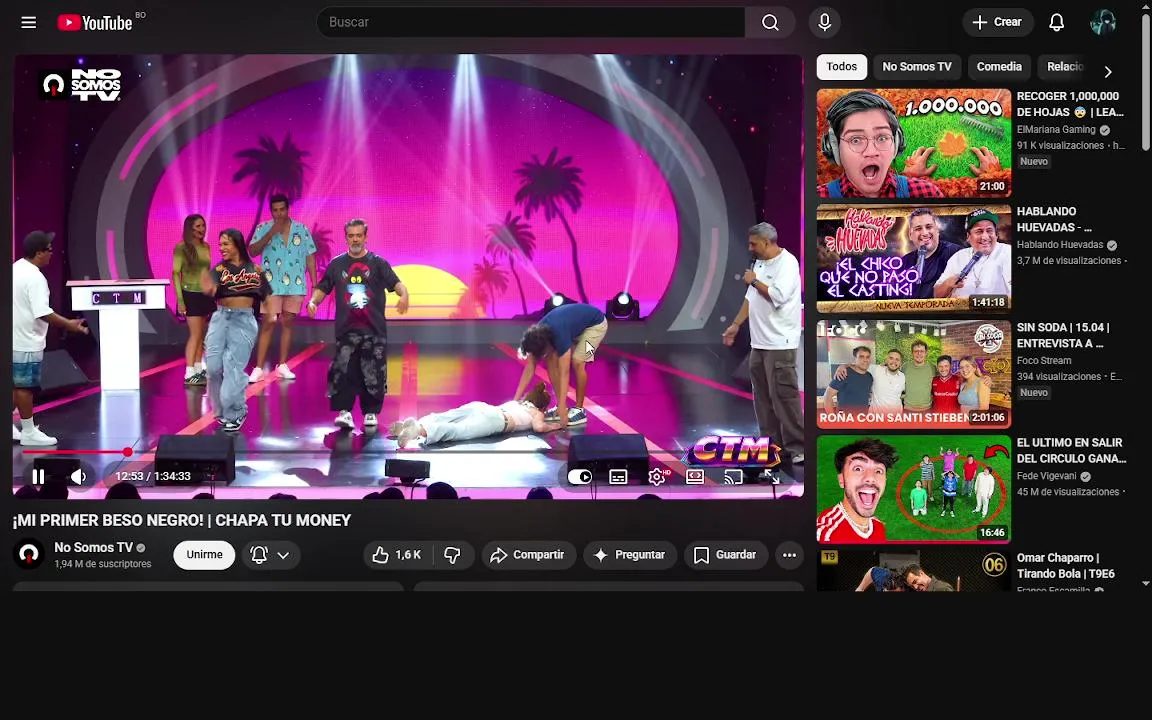Dislike the video
This screenshot has width=1152, height=720.
coord(453,555)
